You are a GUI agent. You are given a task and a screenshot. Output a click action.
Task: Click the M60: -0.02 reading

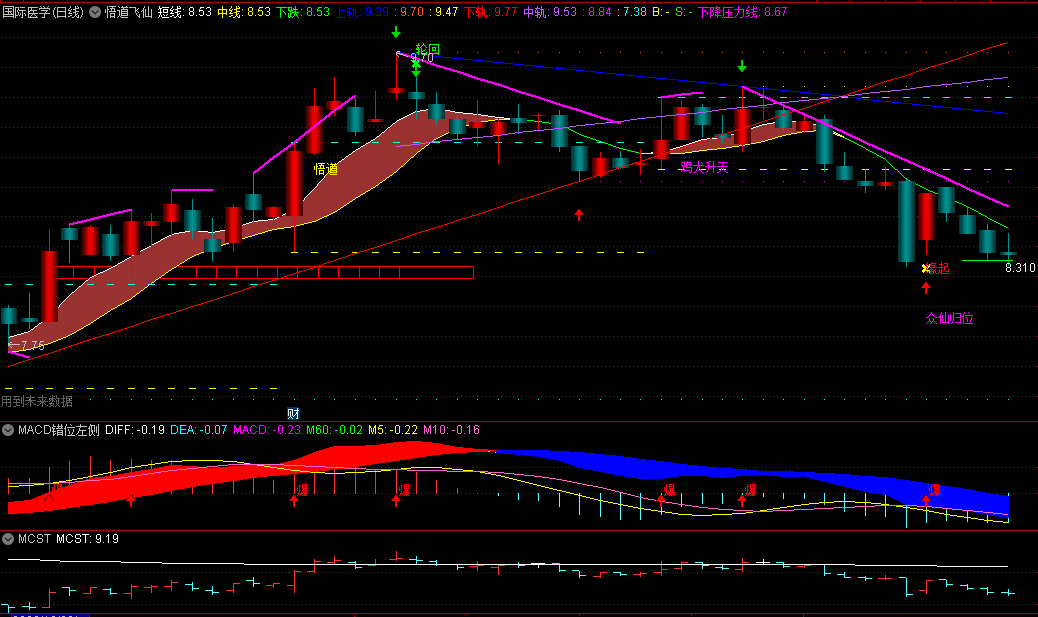334,430
